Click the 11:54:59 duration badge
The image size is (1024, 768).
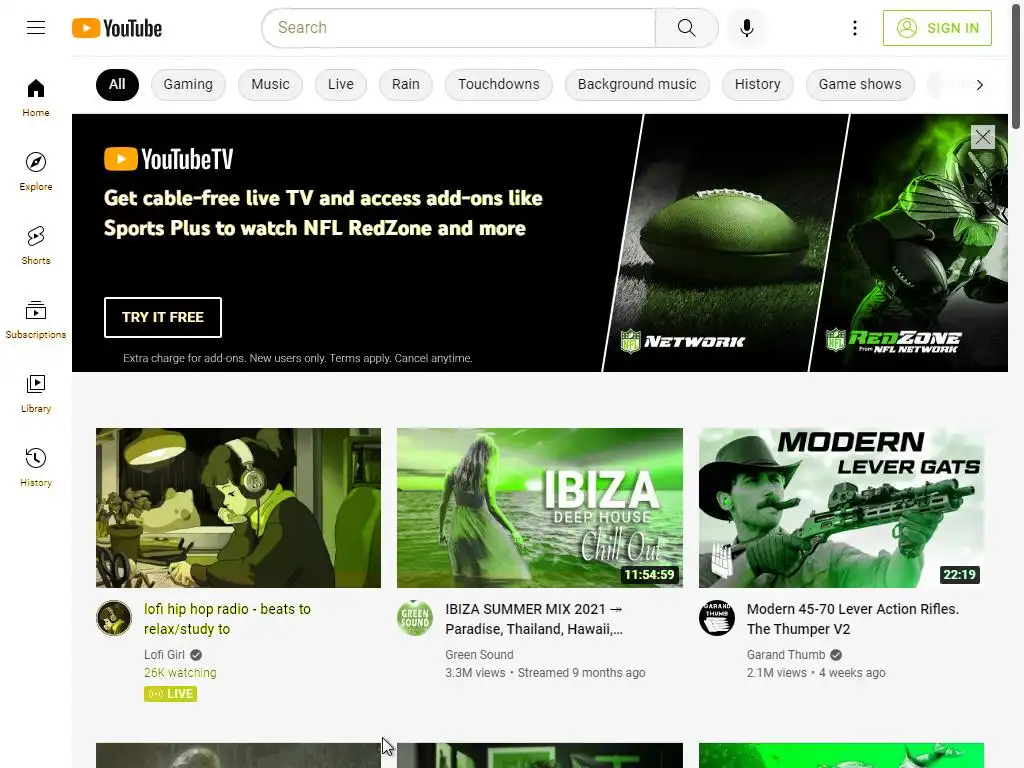coord(649,575)
